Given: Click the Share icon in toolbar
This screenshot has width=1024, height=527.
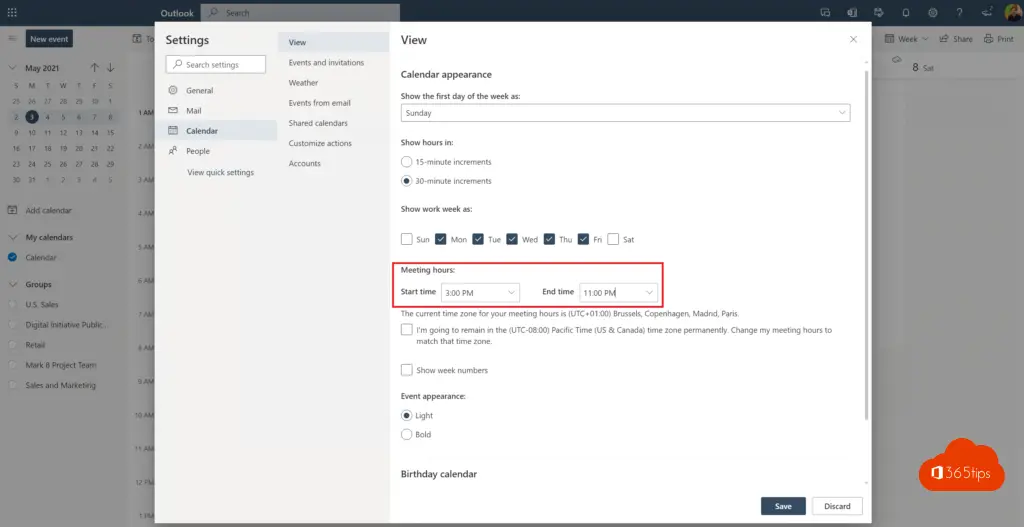Looking at the screenshot, I should point(955,39).
